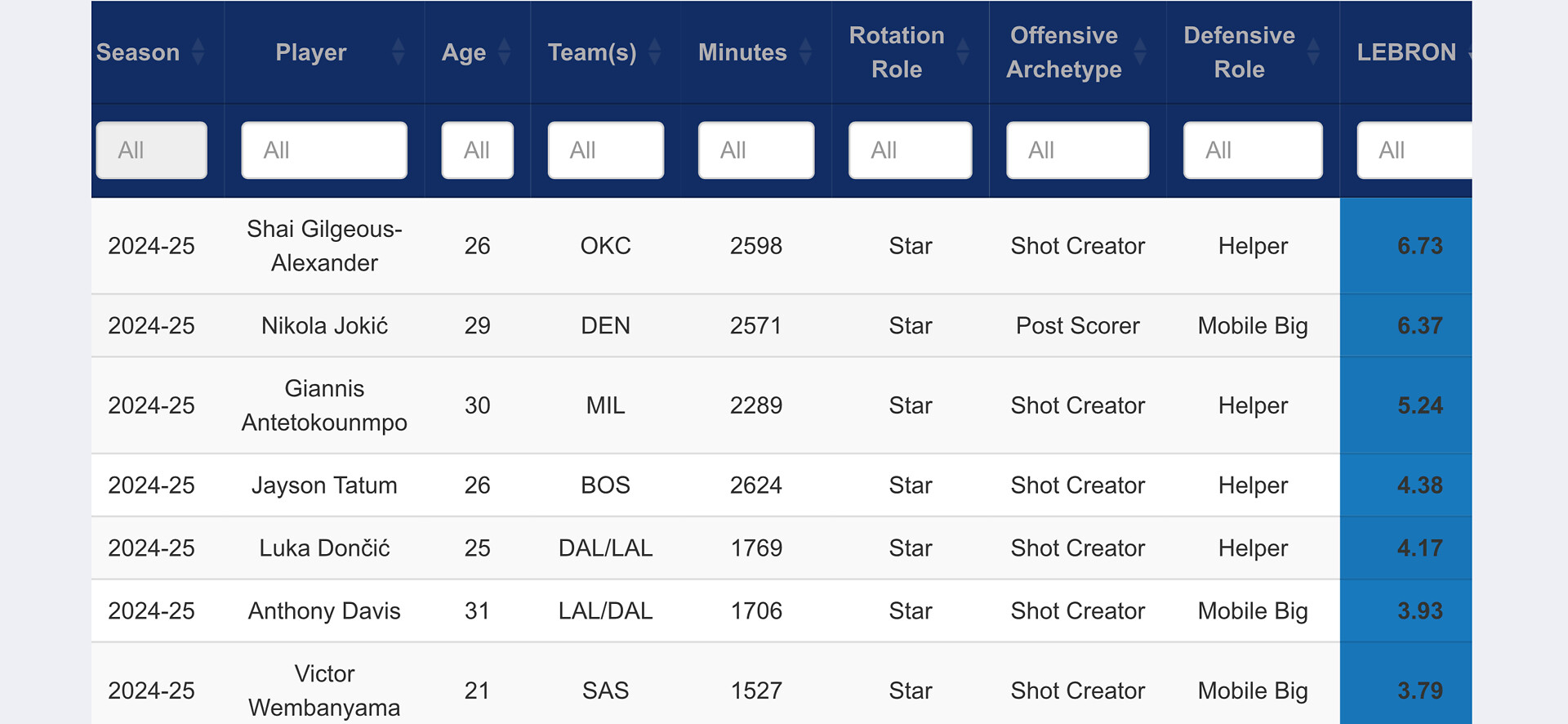Viewport: 1568px width, 724px height.
Task: Click the LEBRON column header
Action: [1406, 52]
